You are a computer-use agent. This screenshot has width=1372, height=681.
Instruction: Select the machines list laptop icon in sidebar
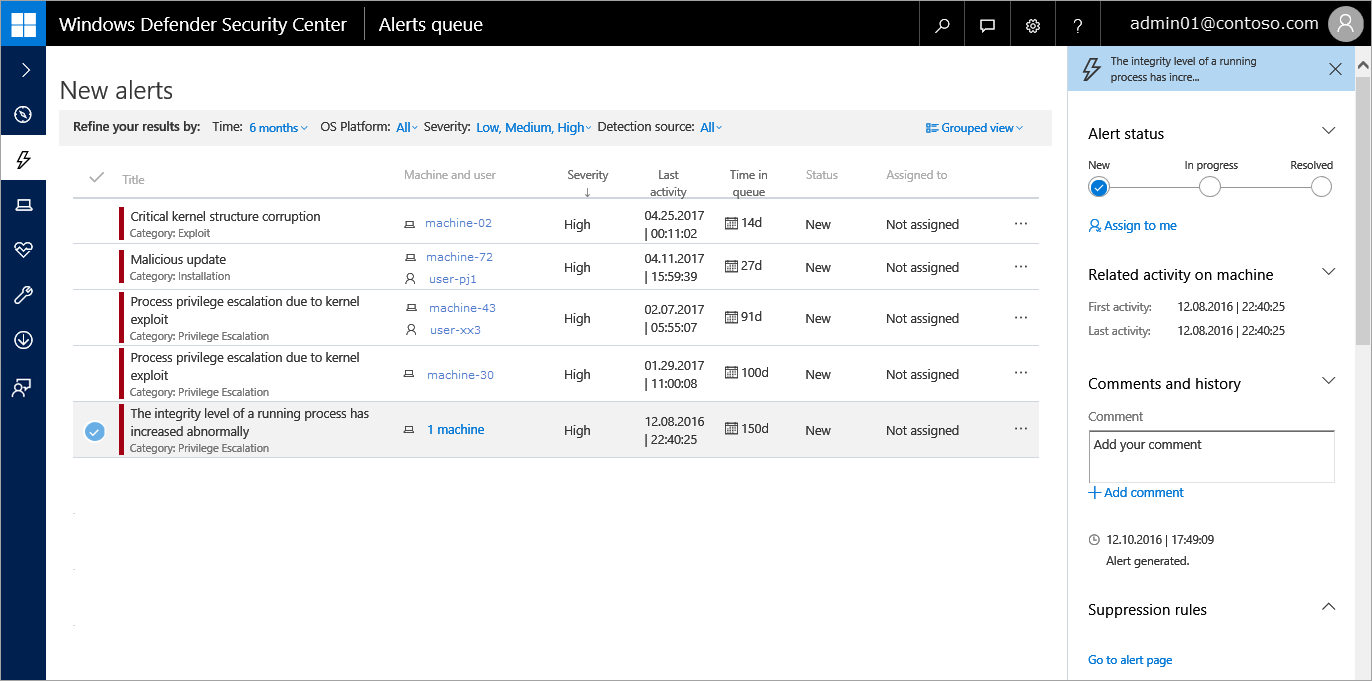coord(23,205)
